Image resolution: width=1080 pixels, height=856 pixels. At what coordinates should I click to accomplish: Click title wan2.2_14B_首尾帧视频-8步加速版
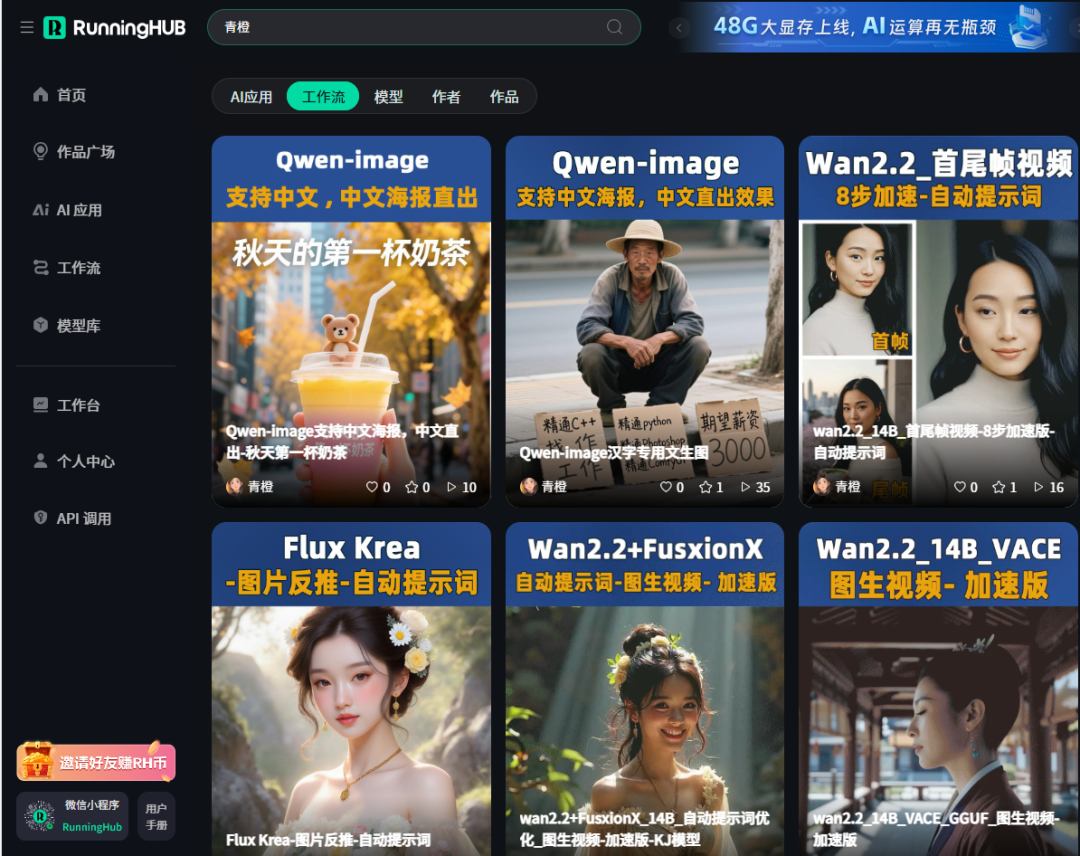(933, 441)
